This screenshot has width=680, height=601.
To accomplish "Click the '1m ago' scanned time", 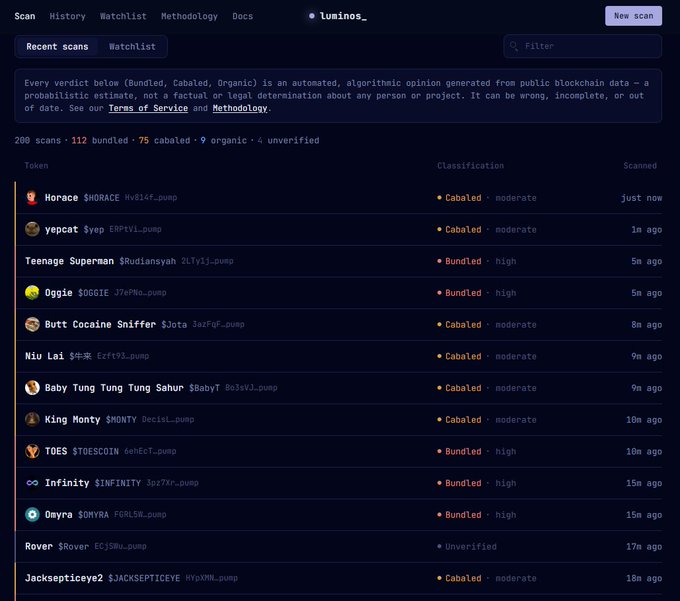I will tap(647, 229).
